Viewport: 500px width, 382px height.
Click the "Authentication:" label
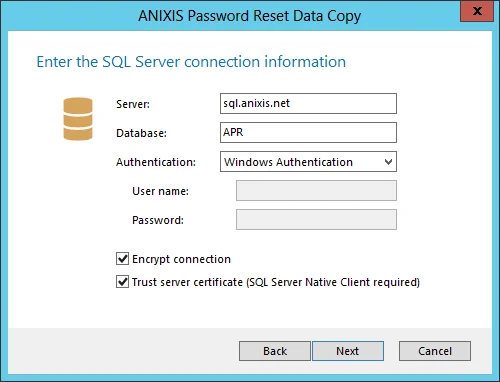pyautogui.click(x=156, y=162)
